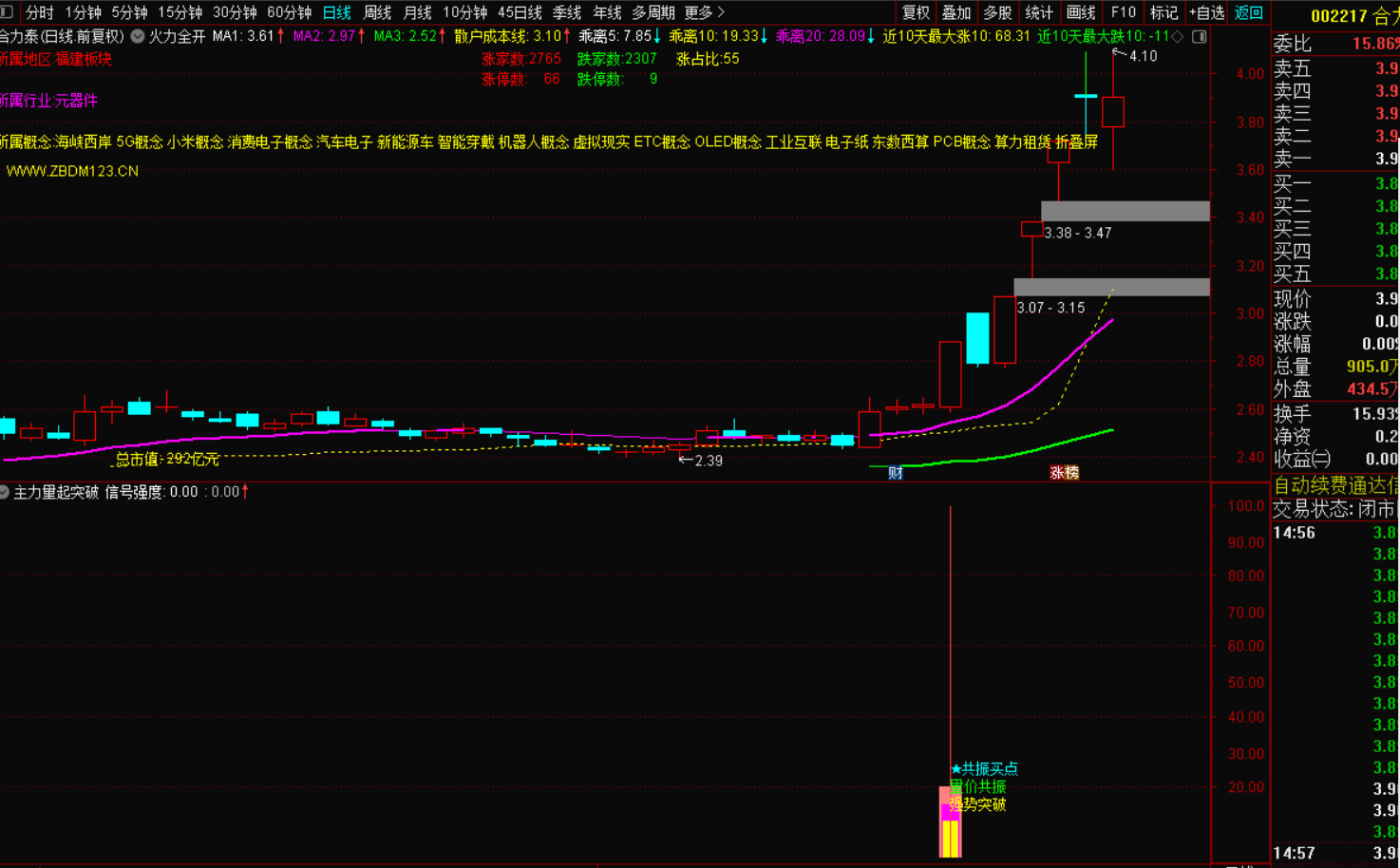Open F10 company information

point(1124,12)
